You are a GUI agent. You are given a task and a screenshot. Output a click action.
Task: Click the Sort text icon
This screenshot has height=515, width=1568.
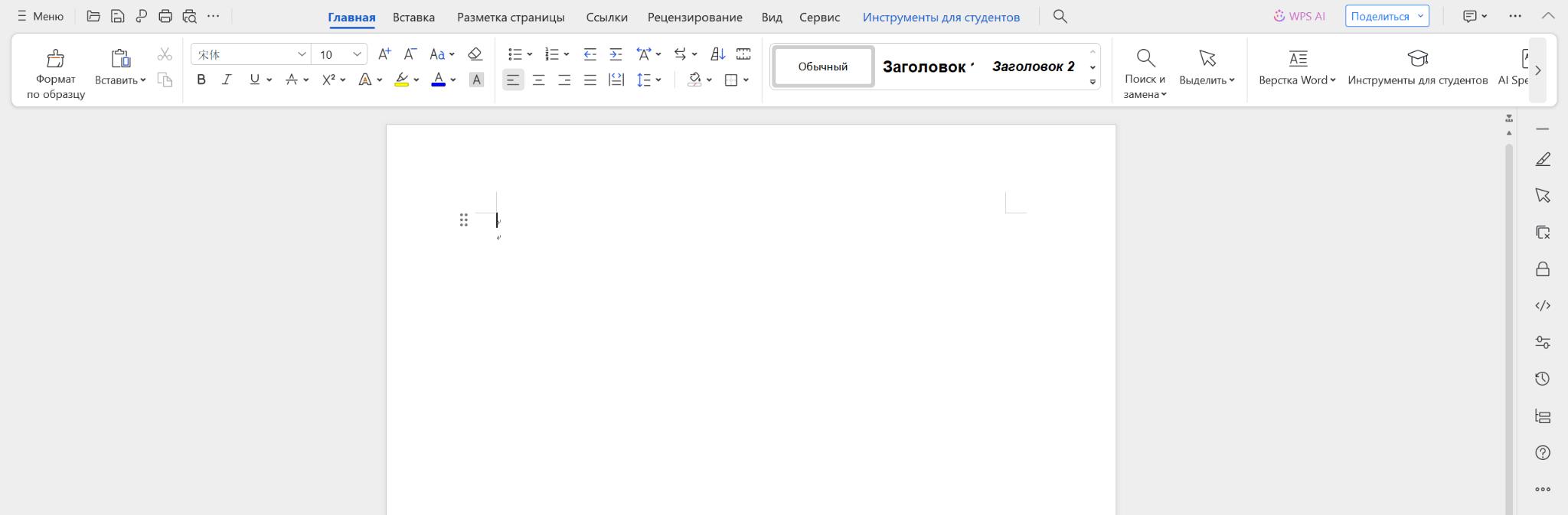coord(717,54)
